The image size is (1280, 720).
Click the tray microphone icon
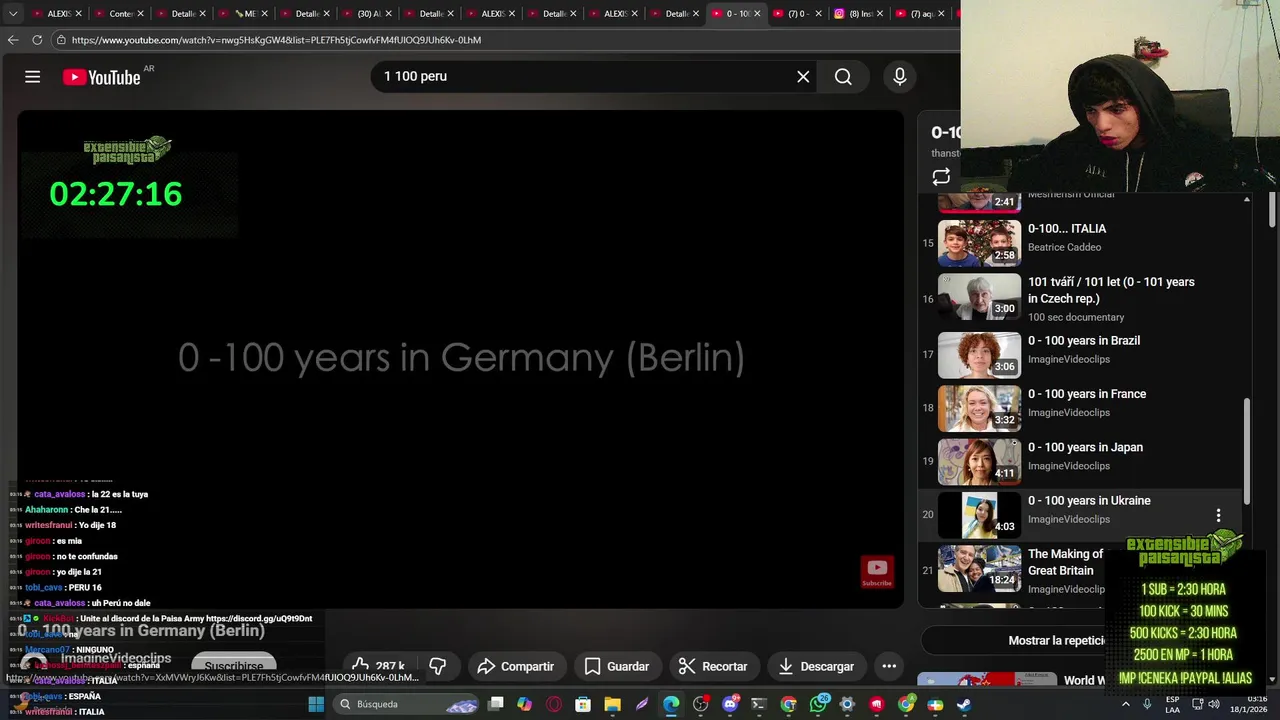(x=1147, y=704)
